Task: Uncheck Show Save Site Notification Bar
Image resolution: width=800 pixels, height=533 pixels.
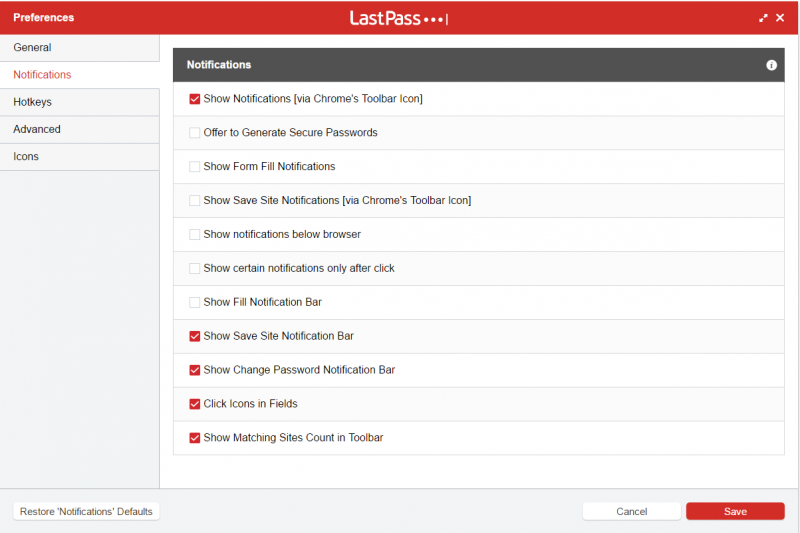Action: 194,336
